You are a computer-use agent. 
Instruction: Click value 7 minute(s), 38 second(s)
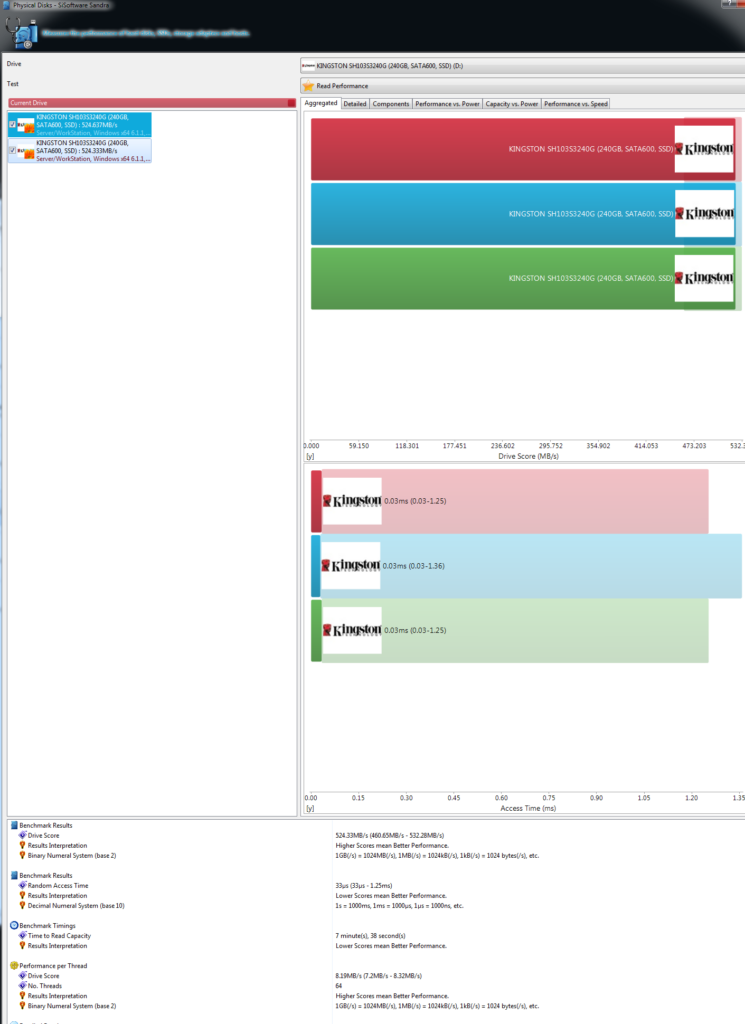(370, 935)
